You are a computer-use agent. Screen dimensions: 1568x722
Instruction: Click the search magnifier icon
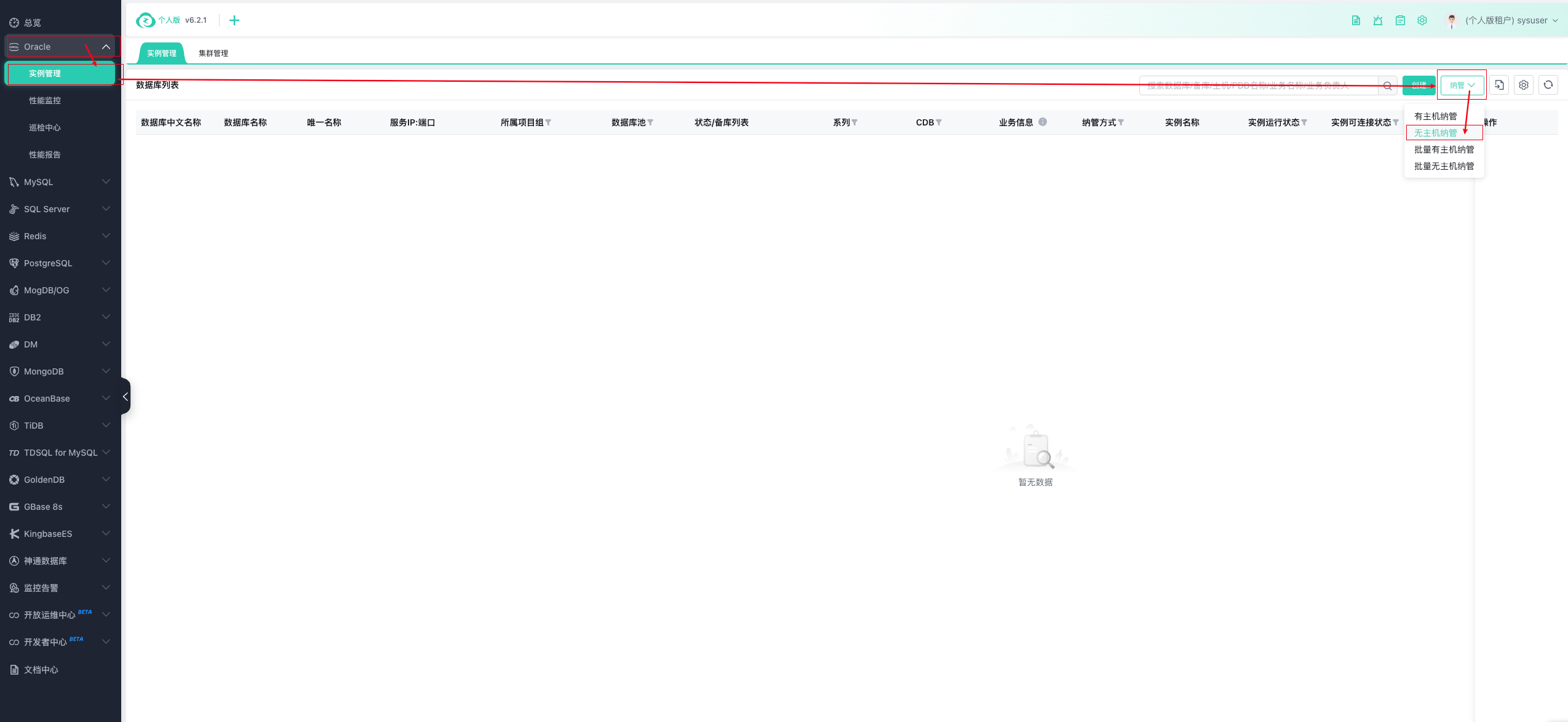pos(1388,85)
